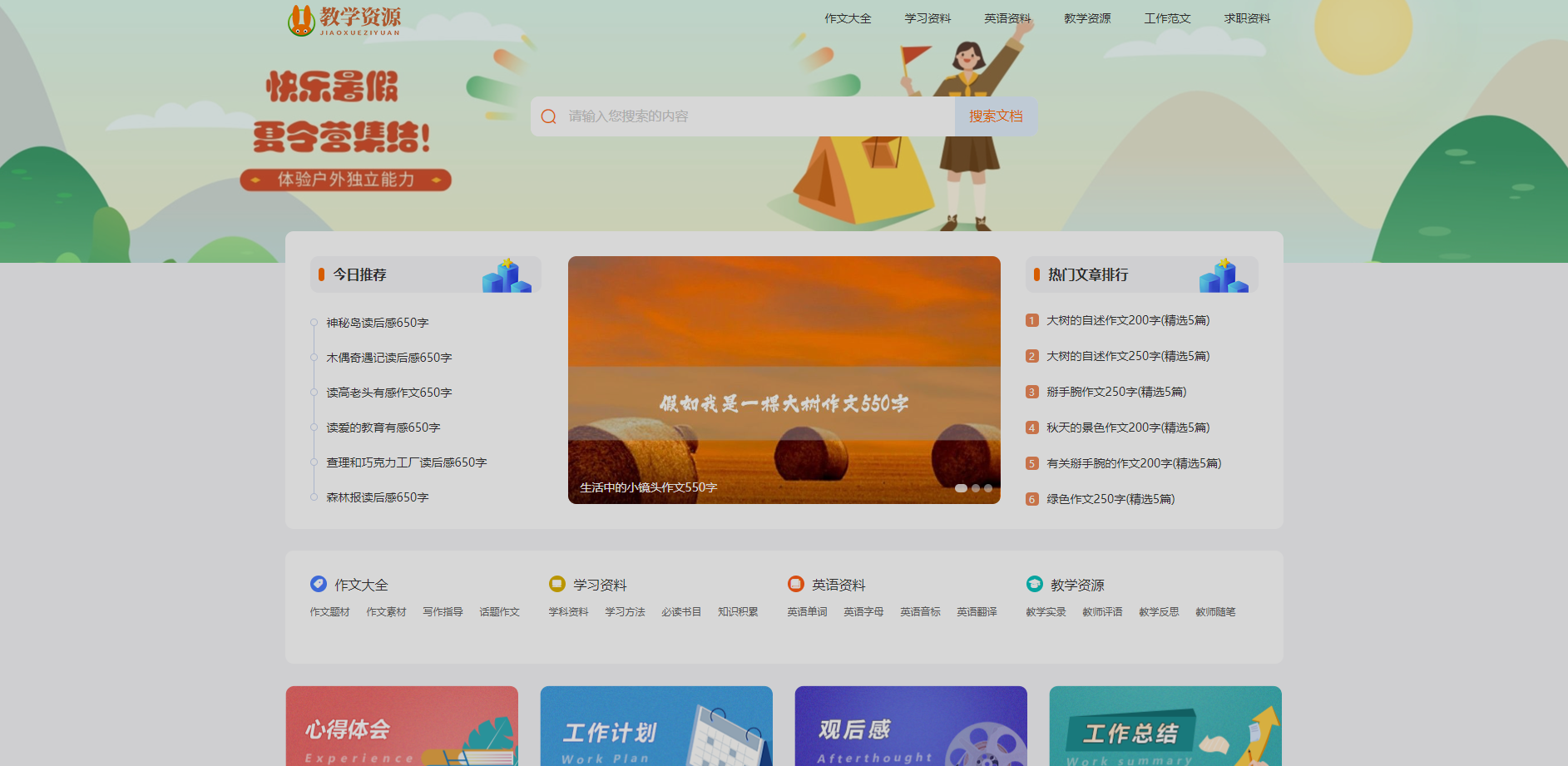Click the blue pen icon beside 作文大全
1568x766 pixels.
tap(317, 584)
